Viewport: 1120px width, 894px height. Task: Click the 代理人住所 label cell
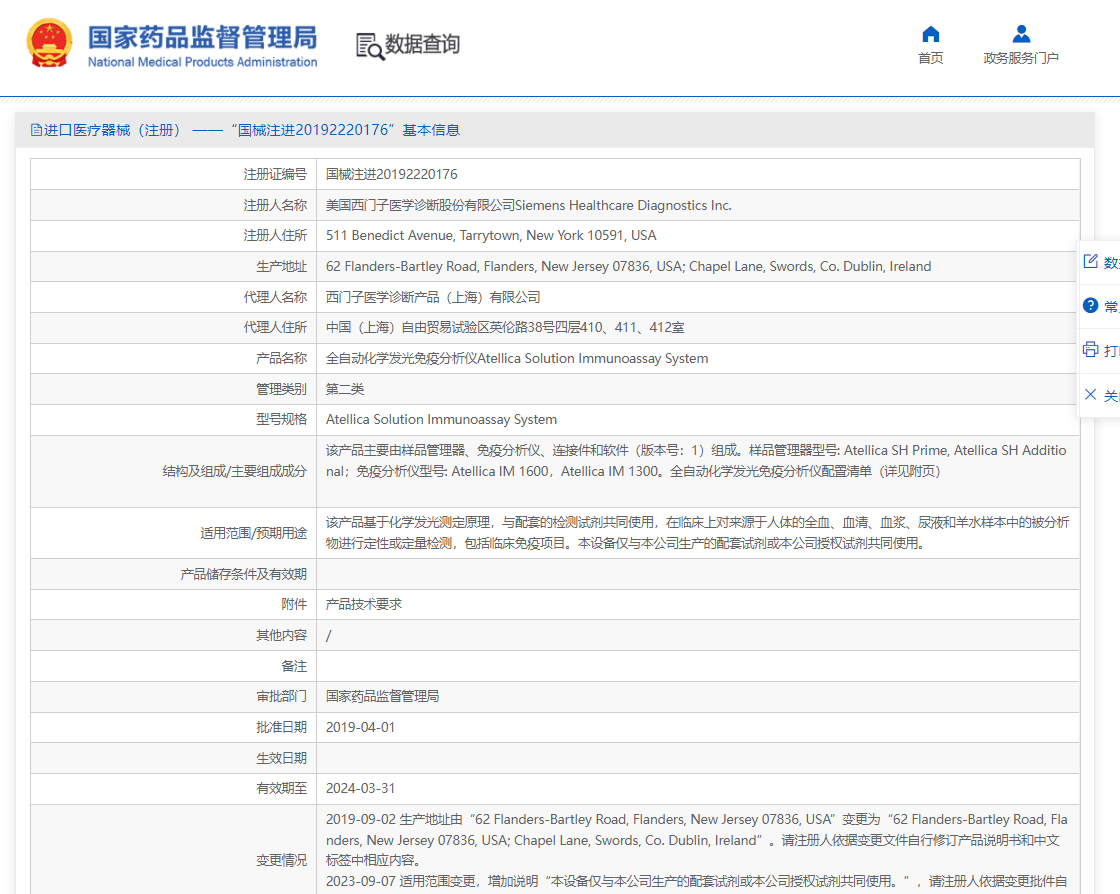(x=174, y=328)
